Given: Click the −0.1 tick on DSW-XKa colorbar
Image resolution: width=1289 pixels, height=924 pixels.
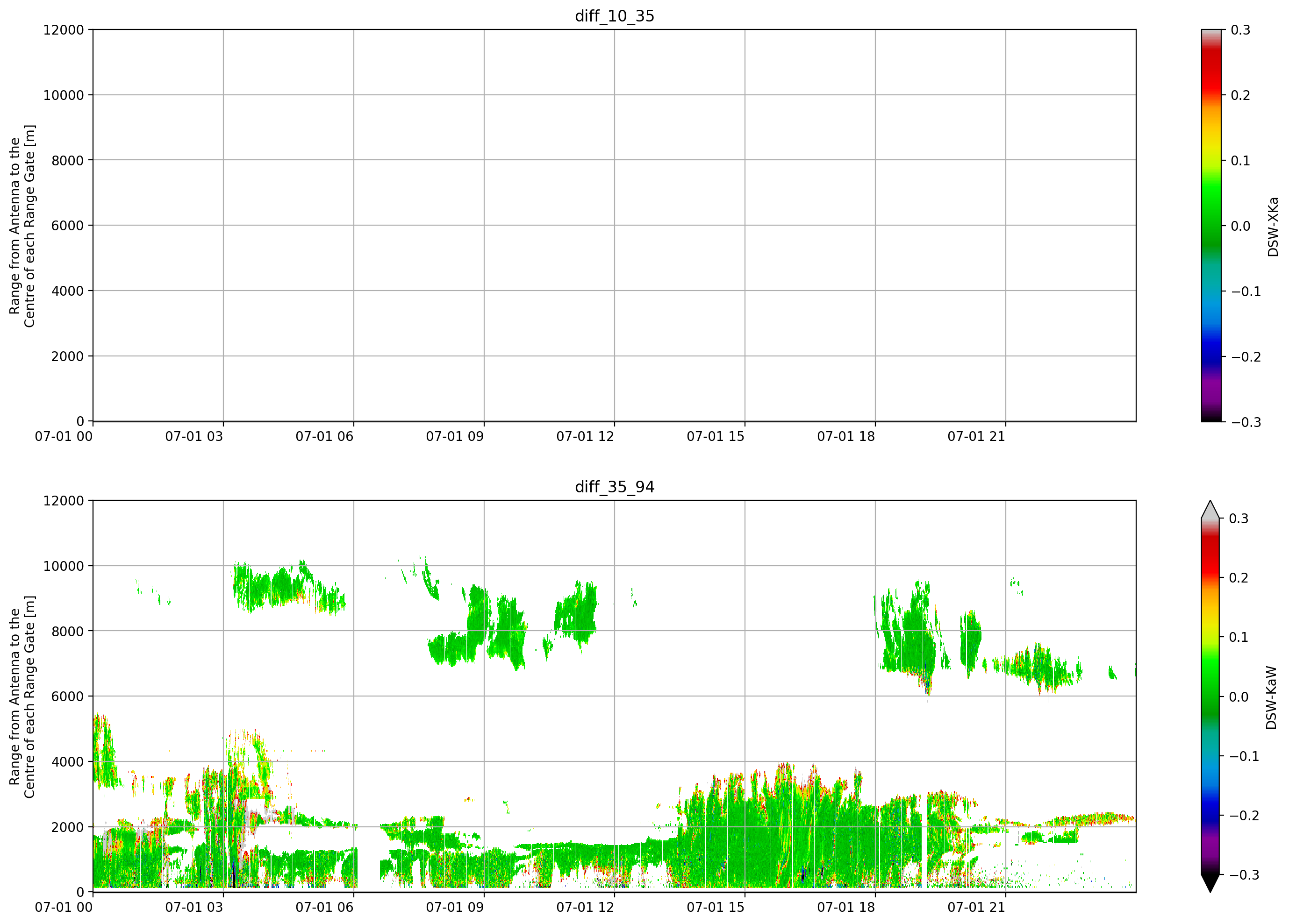Looking at the screenshot, I should point(1246,291).
